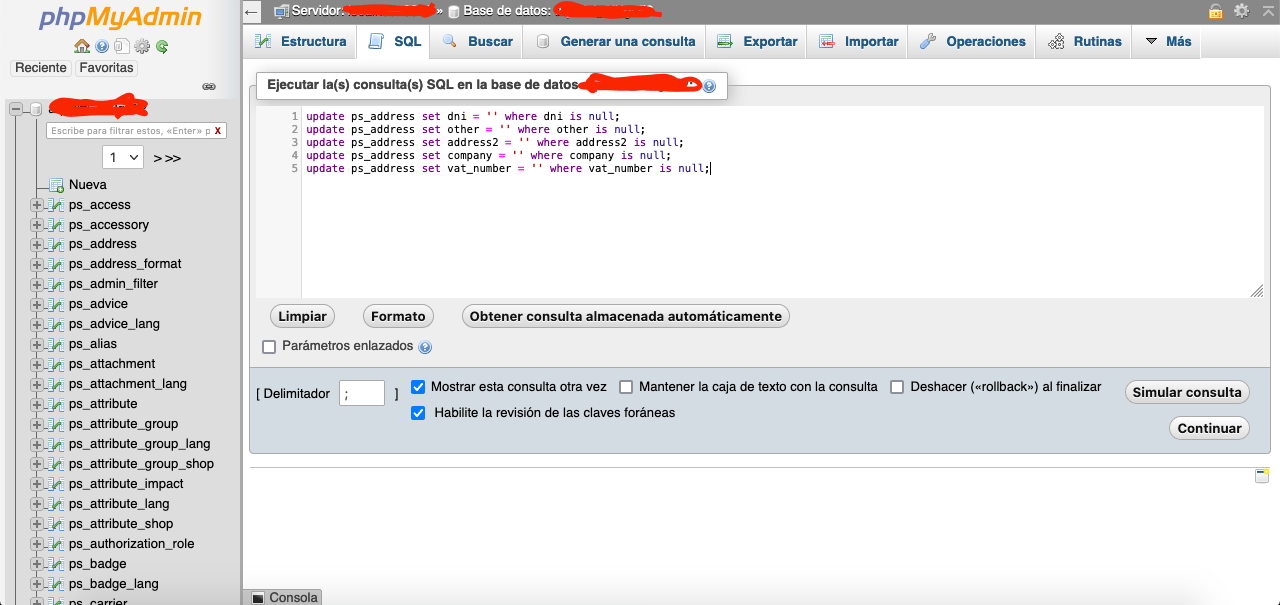This screenshot has width=1280, height=605.
Task: Click the table icon of ps_alias
Action: coord(56,344)
